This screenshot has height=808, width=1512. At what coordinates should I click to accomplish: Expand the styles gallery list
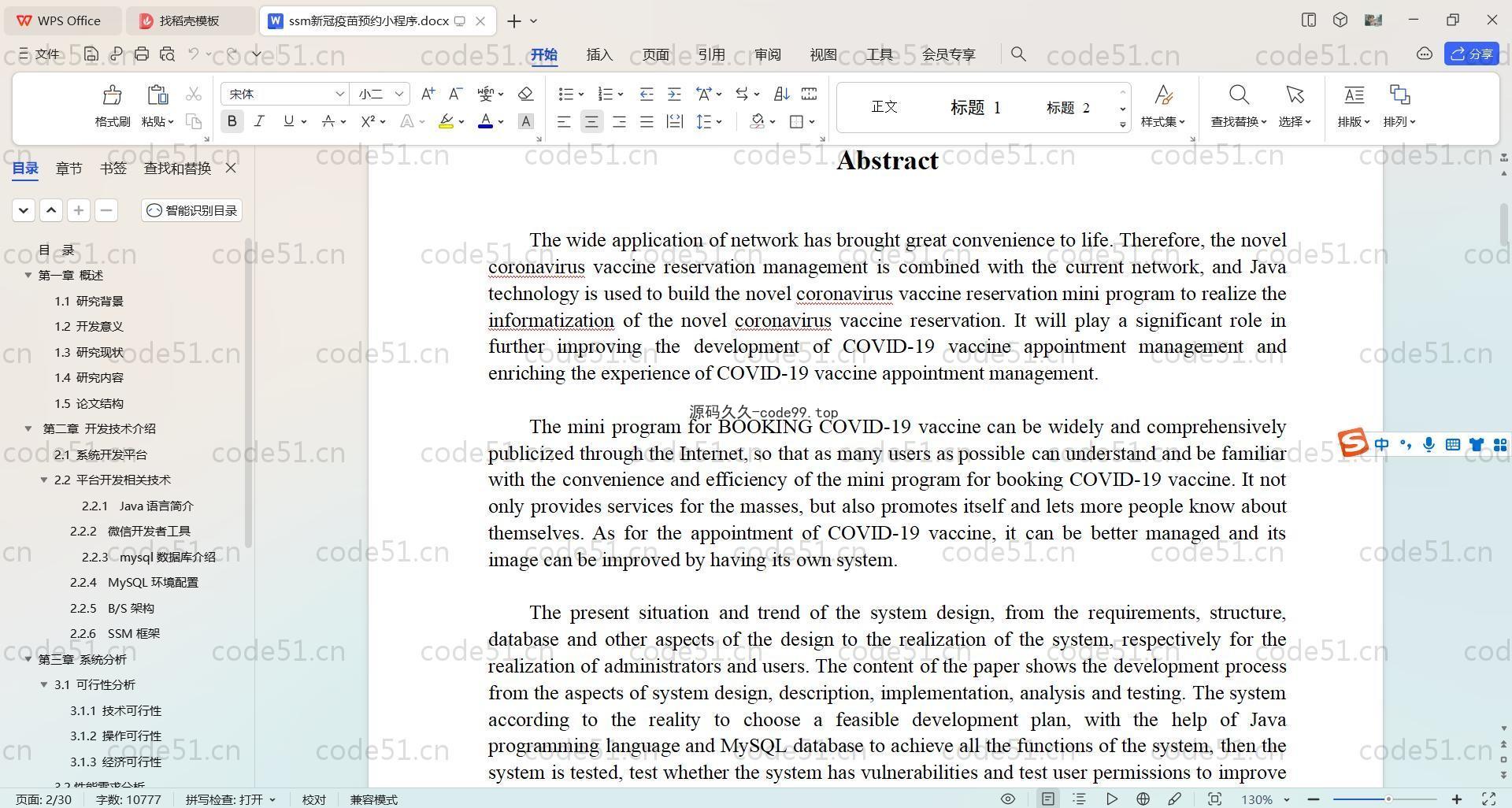[1123, 124]
